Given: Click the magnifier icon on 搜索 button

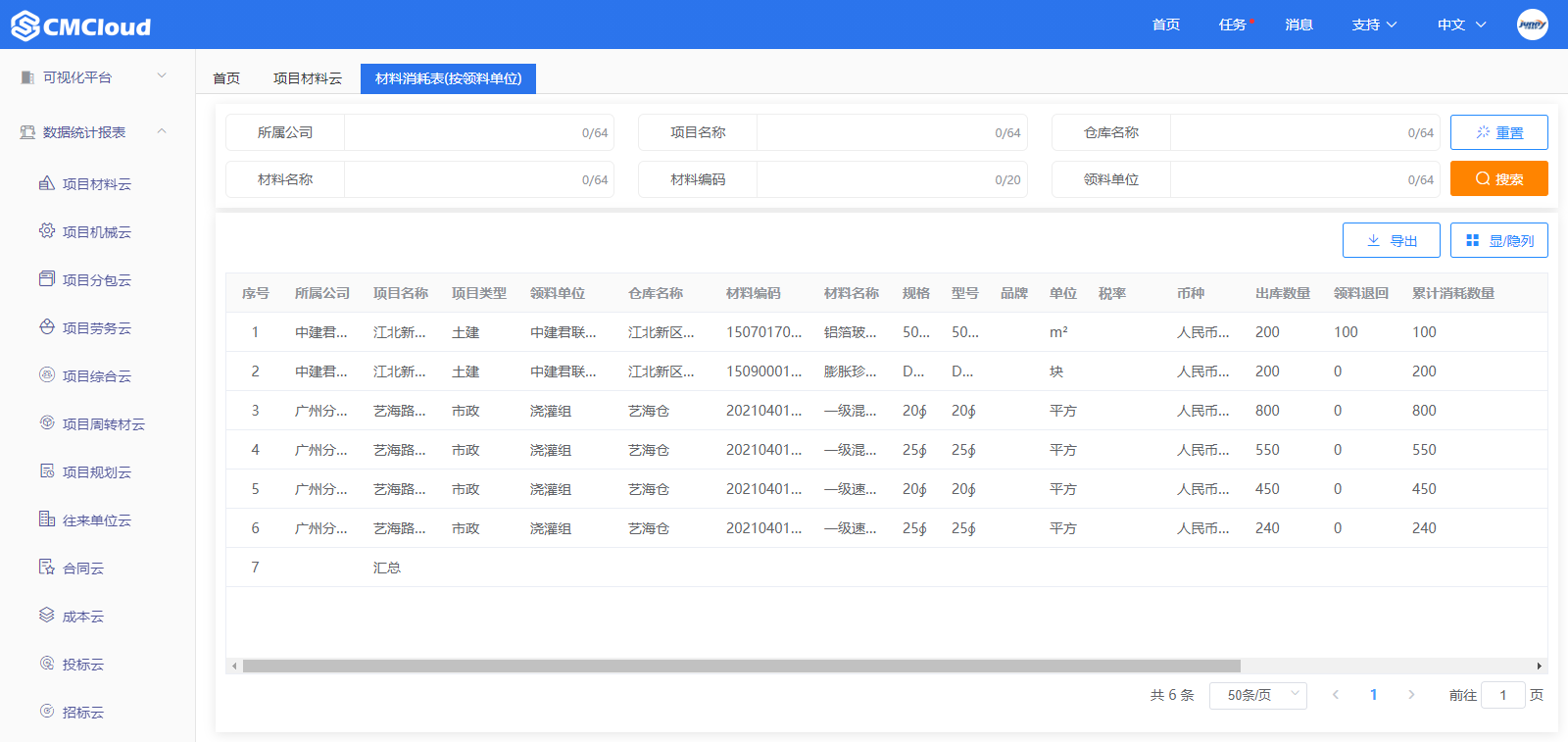Looking at the screenshot, I should [x=1483, y=178].
